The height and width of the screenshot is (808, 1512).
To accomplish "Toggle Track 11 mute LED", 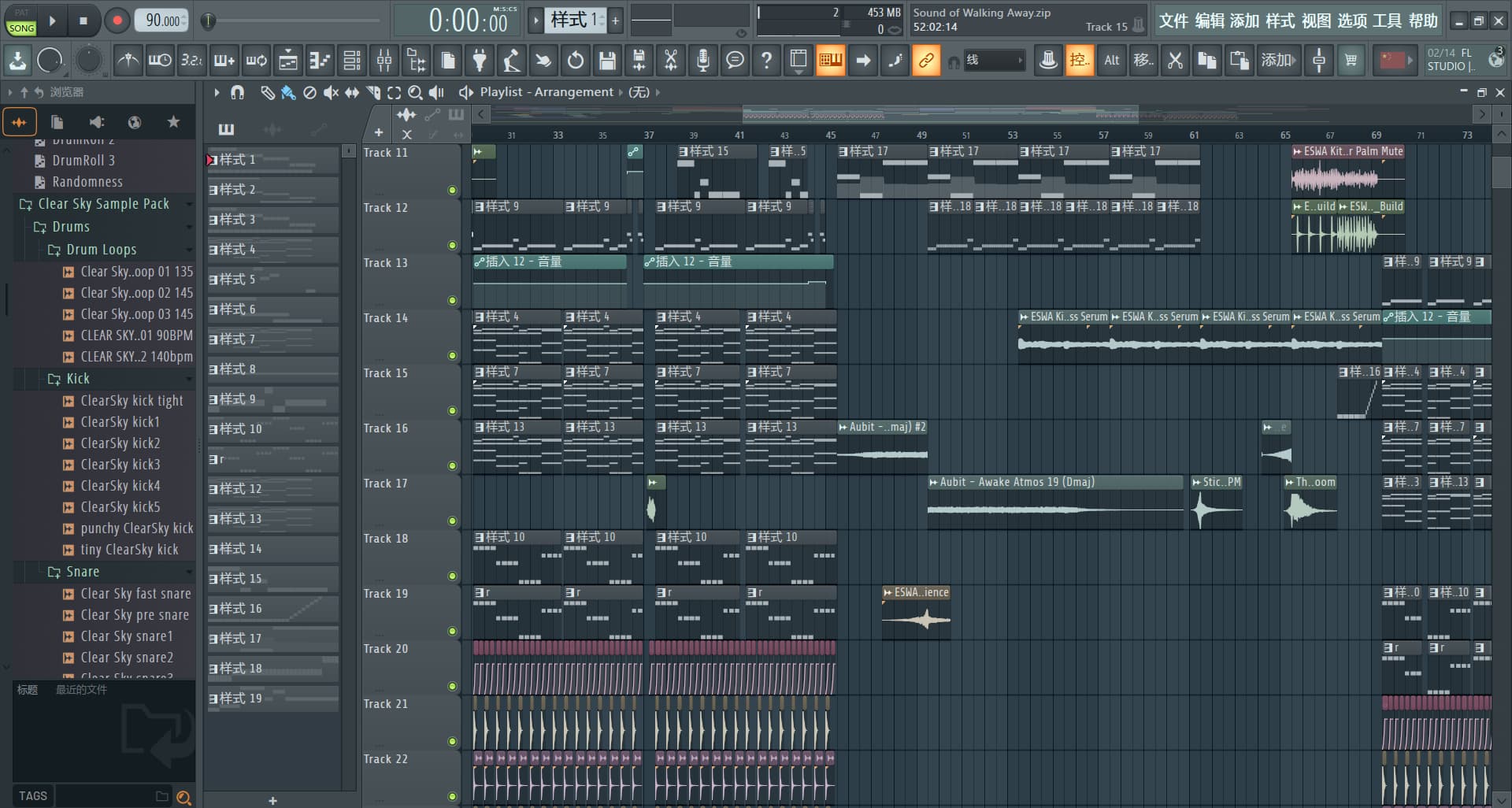I will click(x=452, y=190).
